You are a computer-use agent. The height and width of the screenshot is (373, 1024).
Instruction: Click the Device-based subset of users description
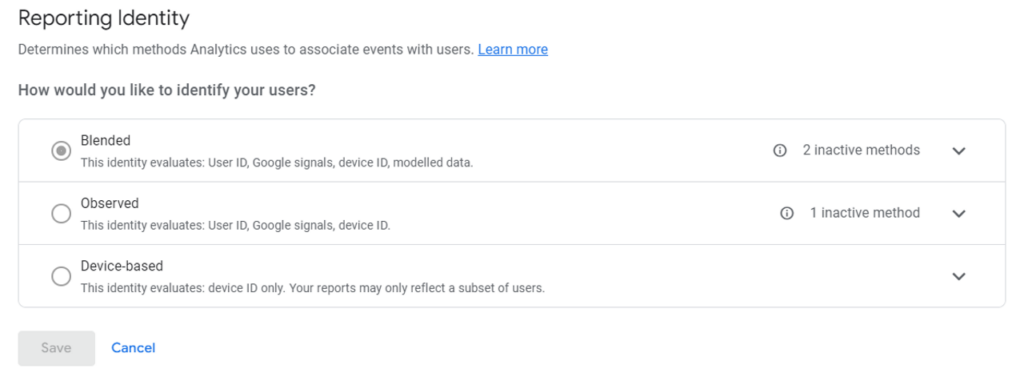click(313, 288)
